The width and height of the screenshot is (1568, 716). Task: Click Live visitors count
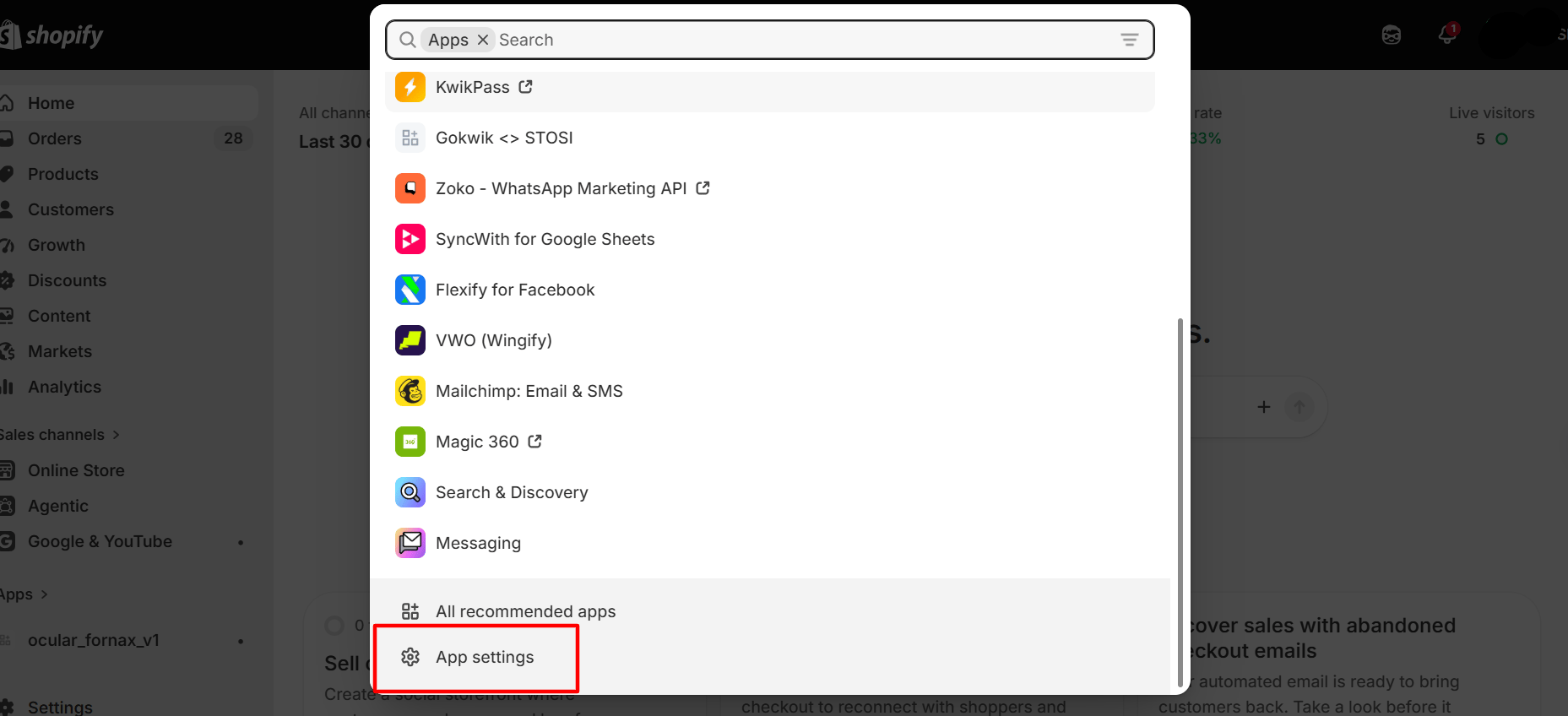tap(1480, 139)
